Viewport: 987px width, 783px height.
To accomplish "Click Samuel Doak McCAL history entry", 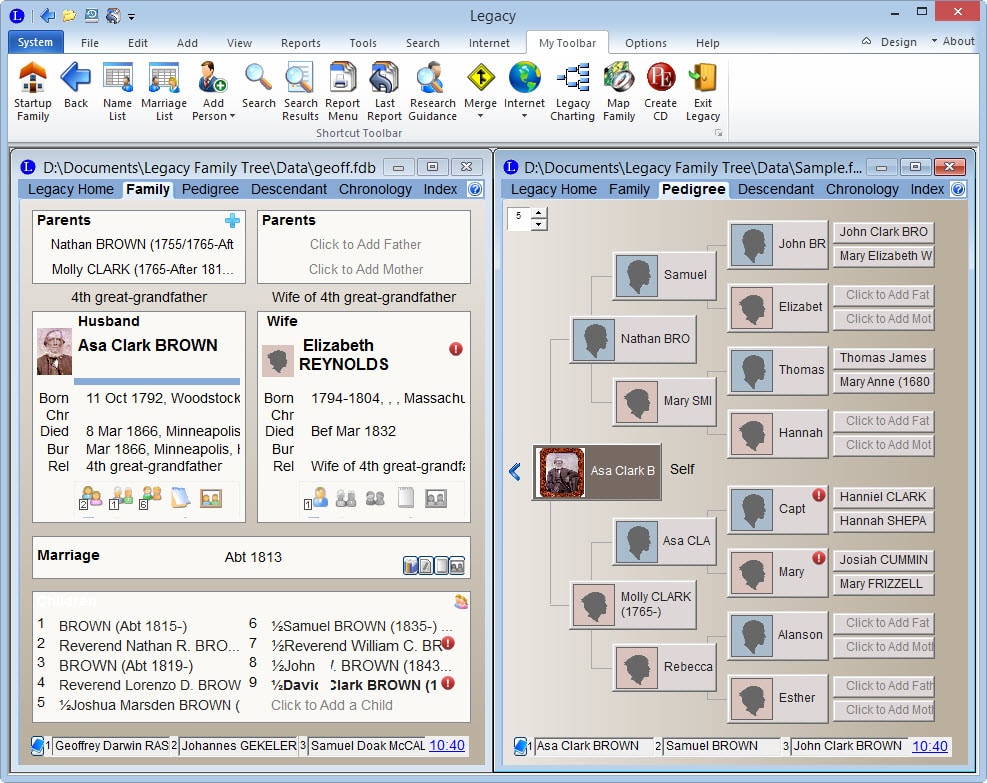I will [x=368, y=746].
